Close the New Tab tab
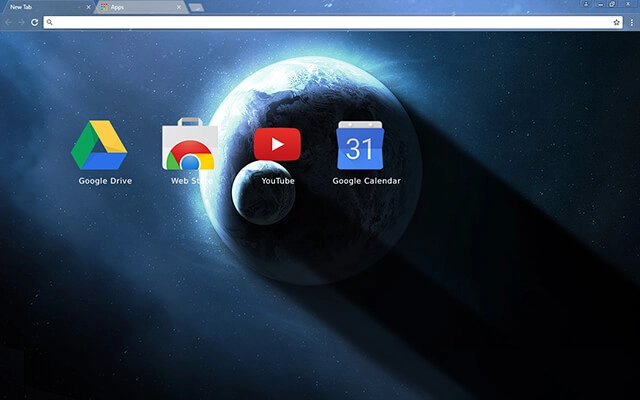Viewport: 640px width, 400px height. click(89, 7)
